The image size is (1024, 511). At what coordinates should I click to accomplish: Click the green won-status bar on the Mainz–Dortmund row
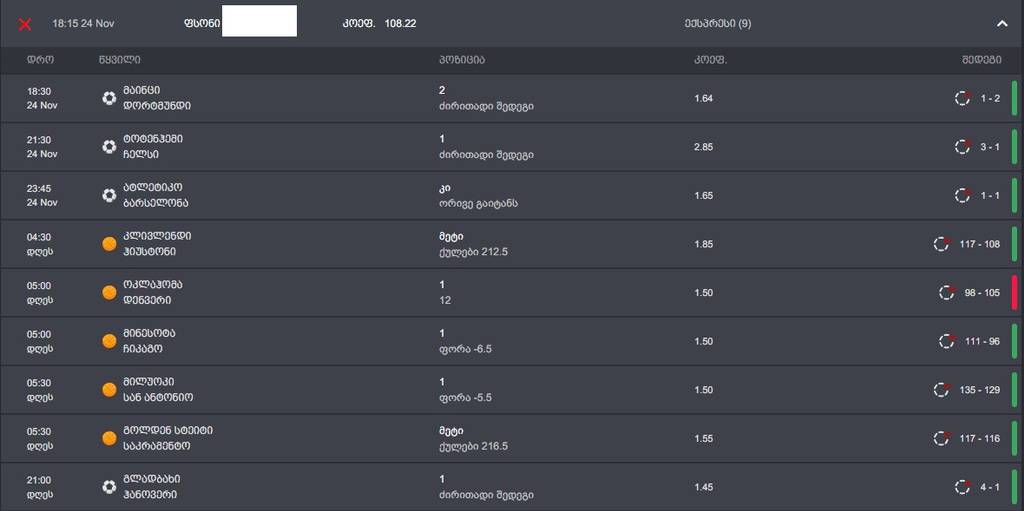pyautogui.click(x=1014, y=98)
